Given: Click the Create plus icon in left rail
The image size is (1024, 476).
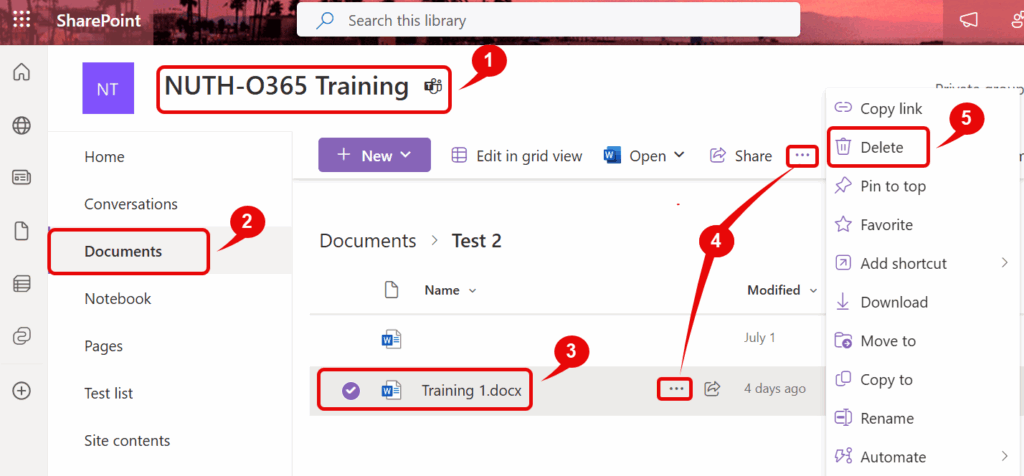Looking at the screenshot, I should click(x=21, y=389).
